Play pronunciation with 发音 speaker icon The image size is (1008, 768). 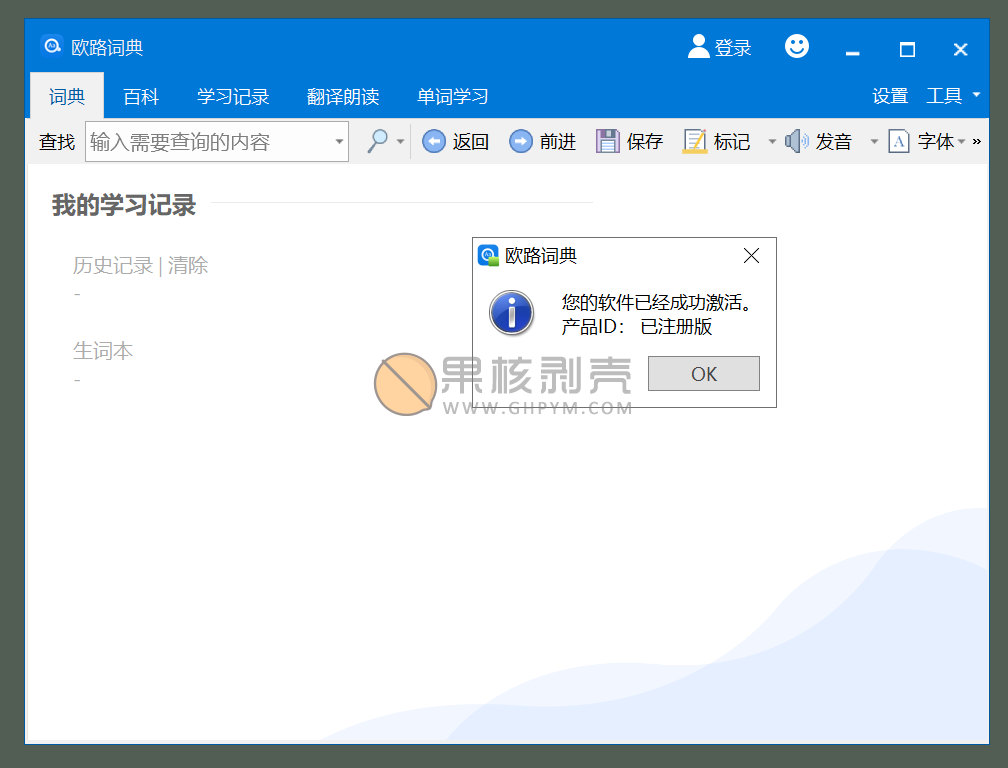coord(796,142)
